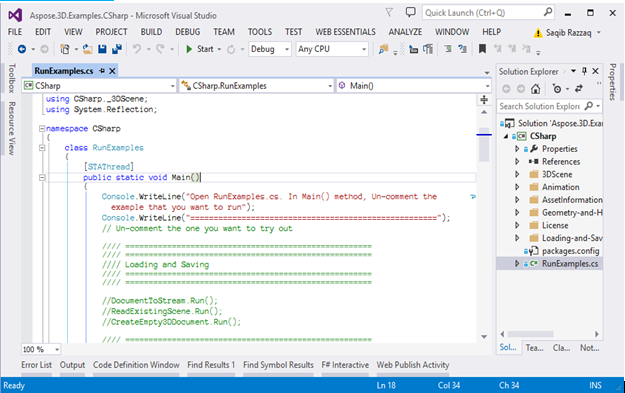
Task: Click the editor vertical scrollbar thumb
Action: tap(484, 145)
